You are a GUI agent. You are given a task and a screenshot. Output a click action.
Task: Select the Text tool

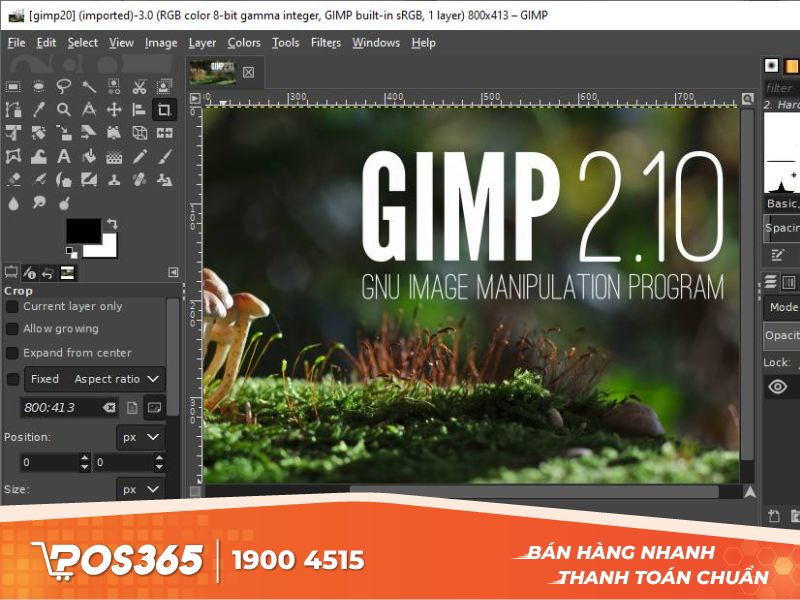point(64,156)
